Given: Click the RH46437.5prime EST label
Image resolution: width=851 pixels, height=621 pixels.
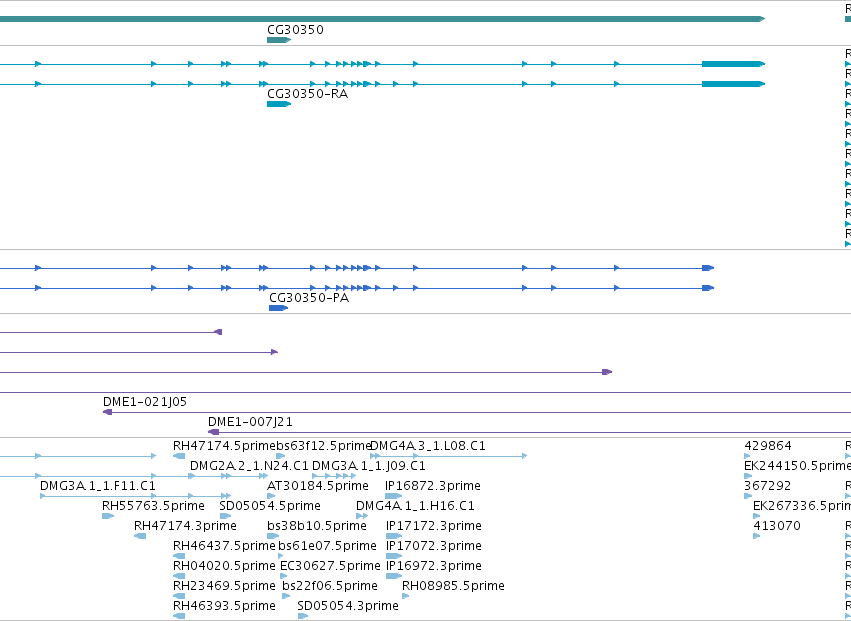Looking at the screenshot, I should click(224, 546).
